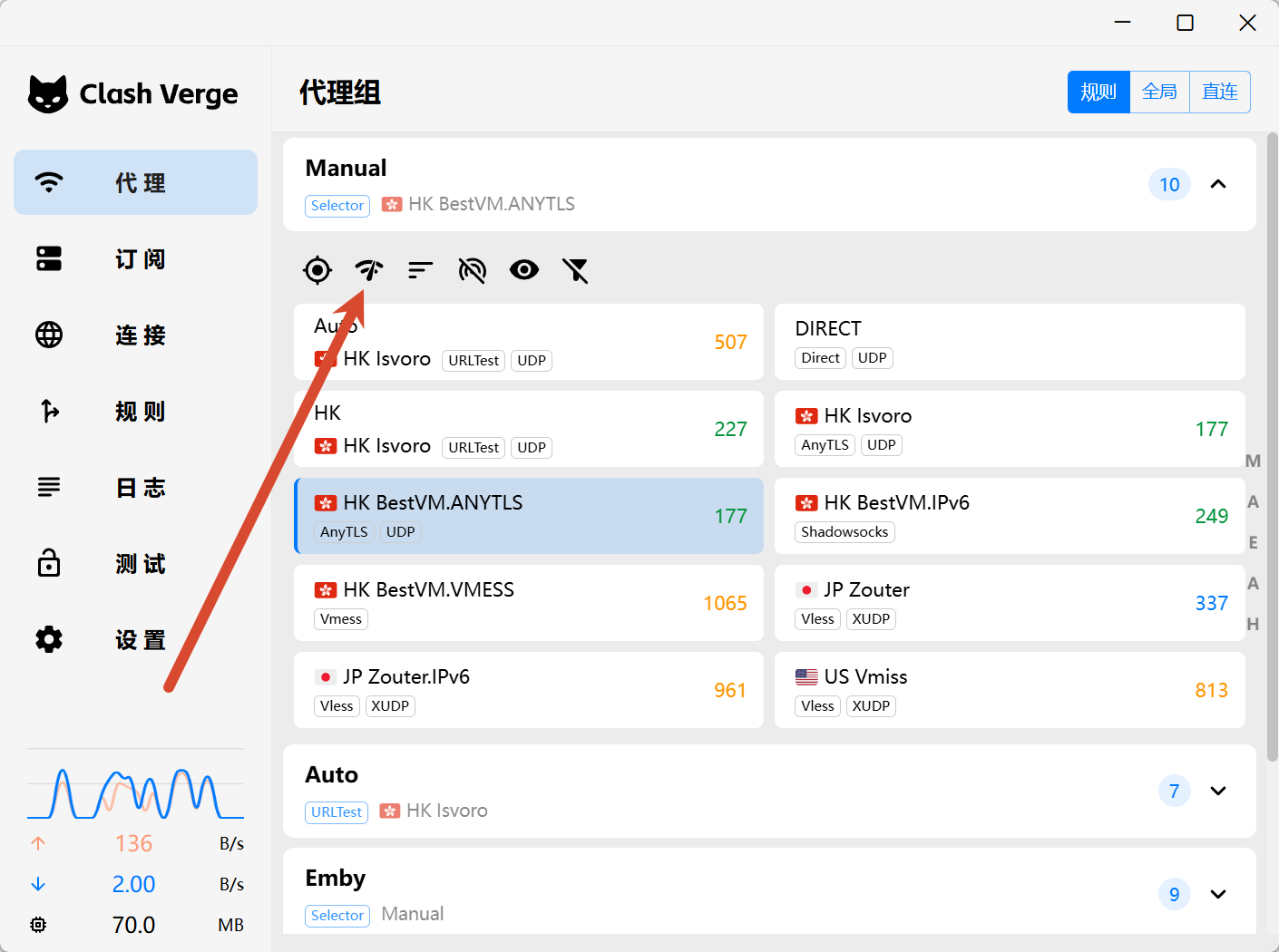
Task: Click the crossed-out signal delay URL icon
Action: [x=473, y=269]
